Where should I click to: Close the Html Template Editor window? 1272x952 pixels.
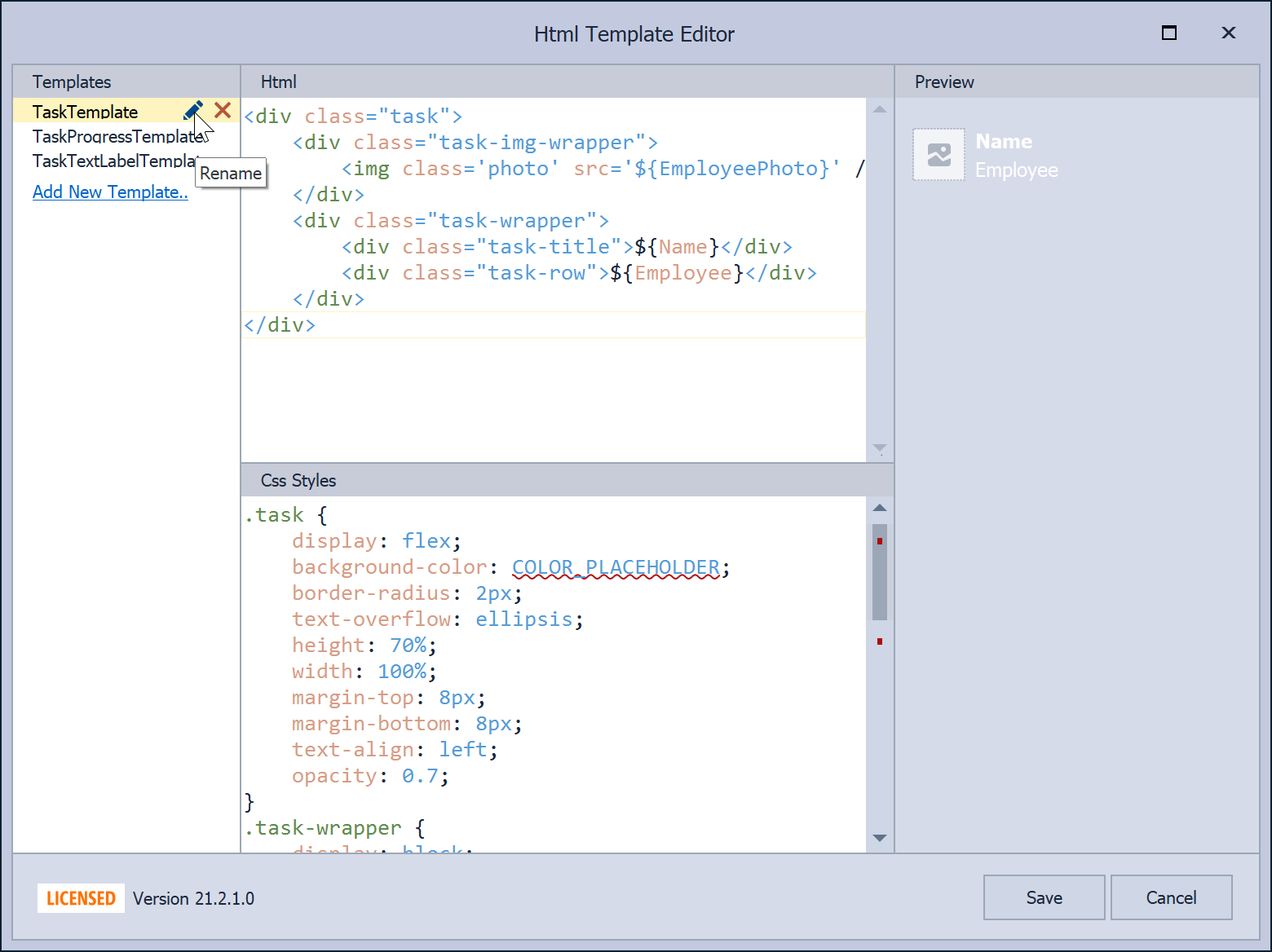1228,33
